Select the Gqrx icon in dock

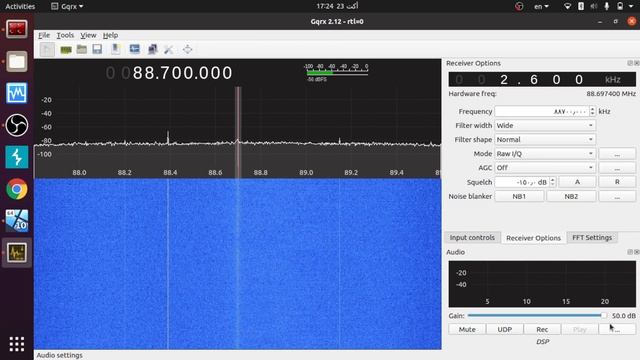click(x=17, y=253)
